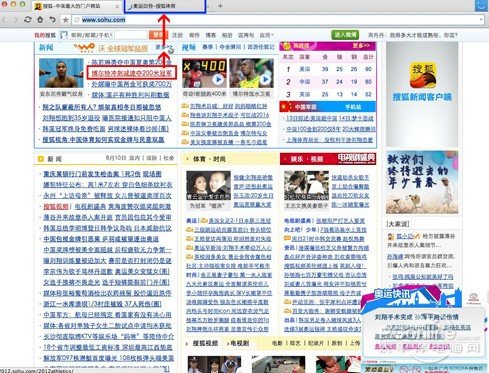Go forward with the right arrow button
This screenshot has width=489, height=373.
pyautogui.click(x=15, y=20)
